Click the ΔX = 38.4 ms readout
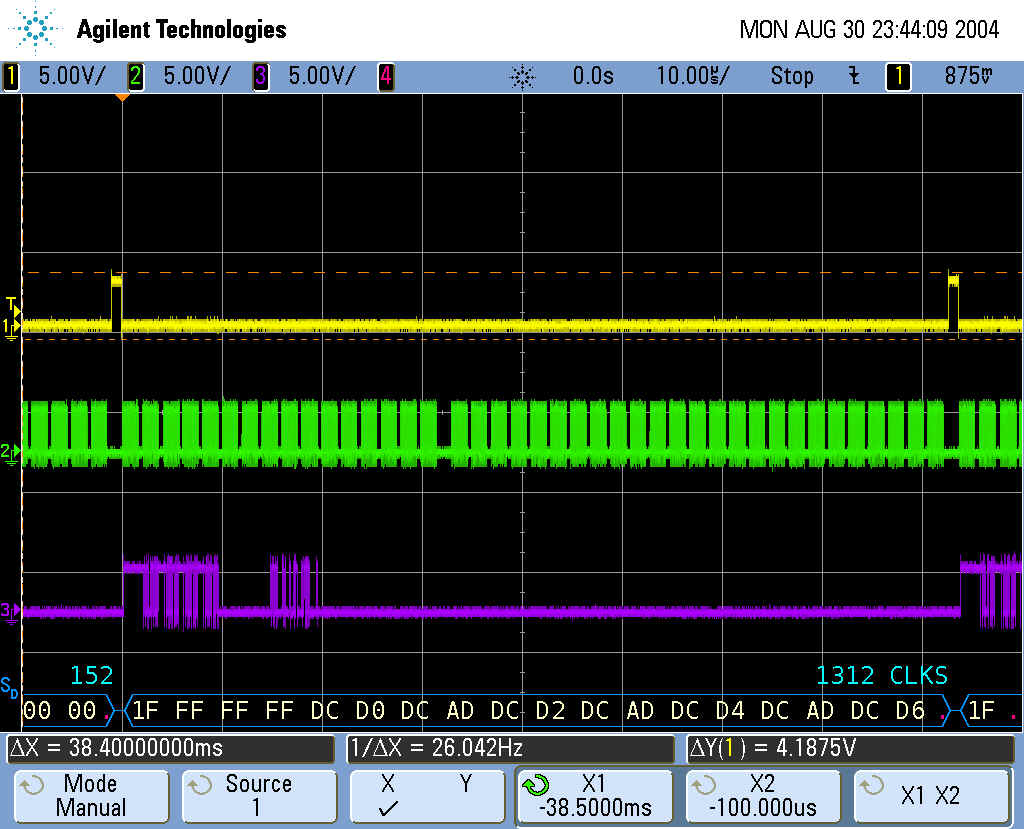Image resolution: width=1024 pixels, height=829 pixels. click(x=170, y=748)
